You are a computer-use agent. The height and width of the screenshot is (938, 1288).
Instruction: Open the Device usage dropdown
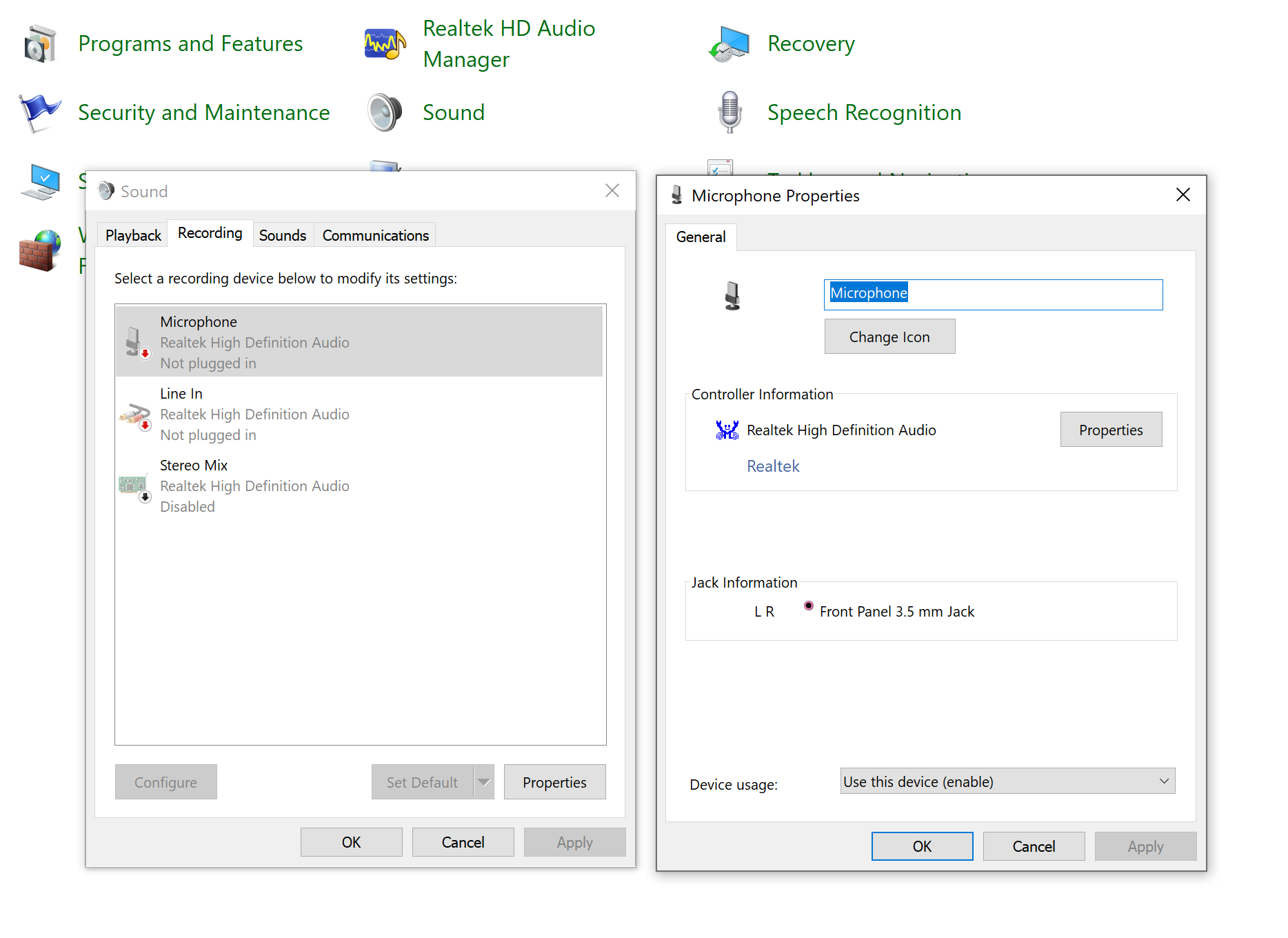point(1007,781)
